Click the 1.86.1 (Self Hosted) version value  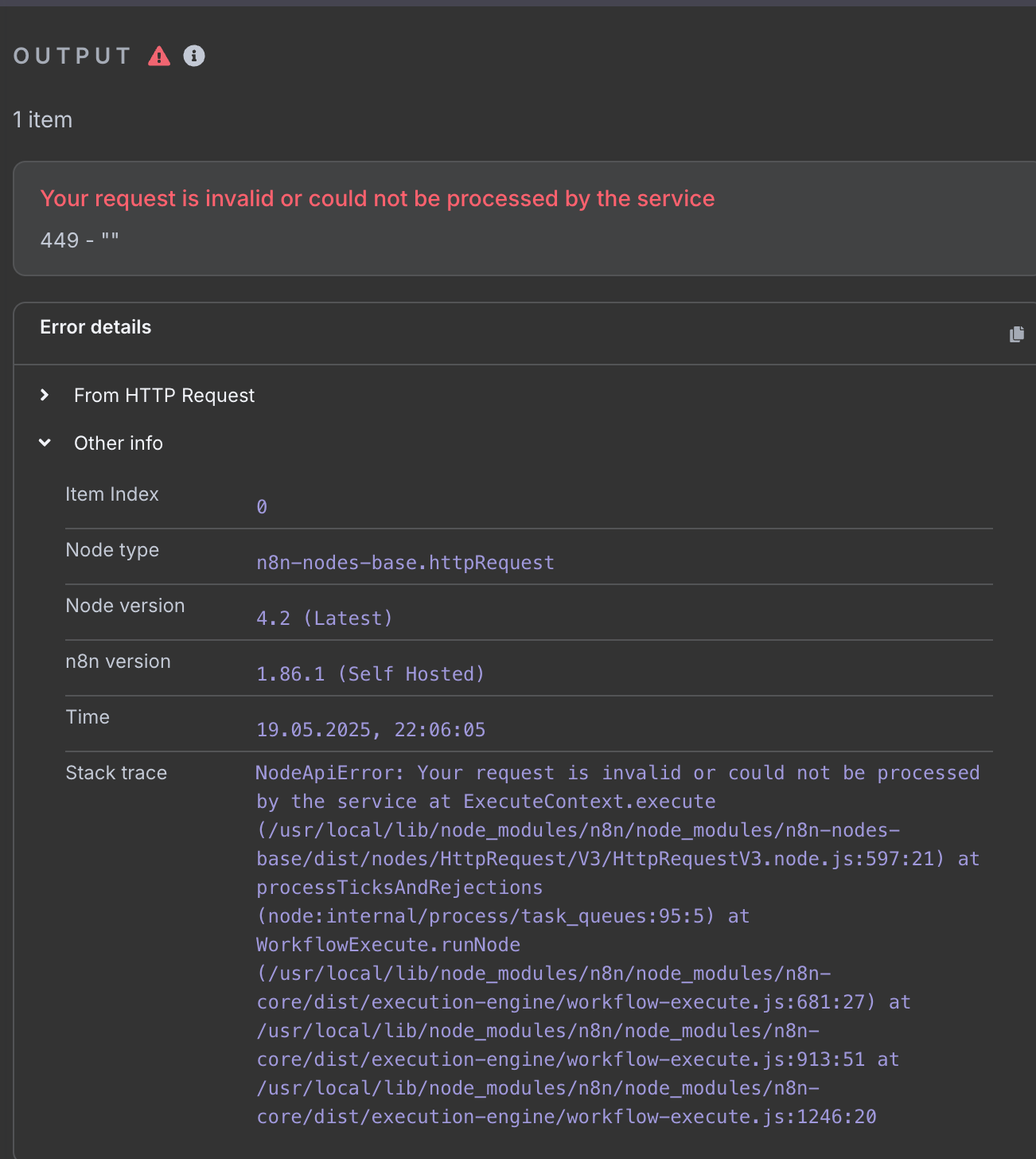(370, 674)
